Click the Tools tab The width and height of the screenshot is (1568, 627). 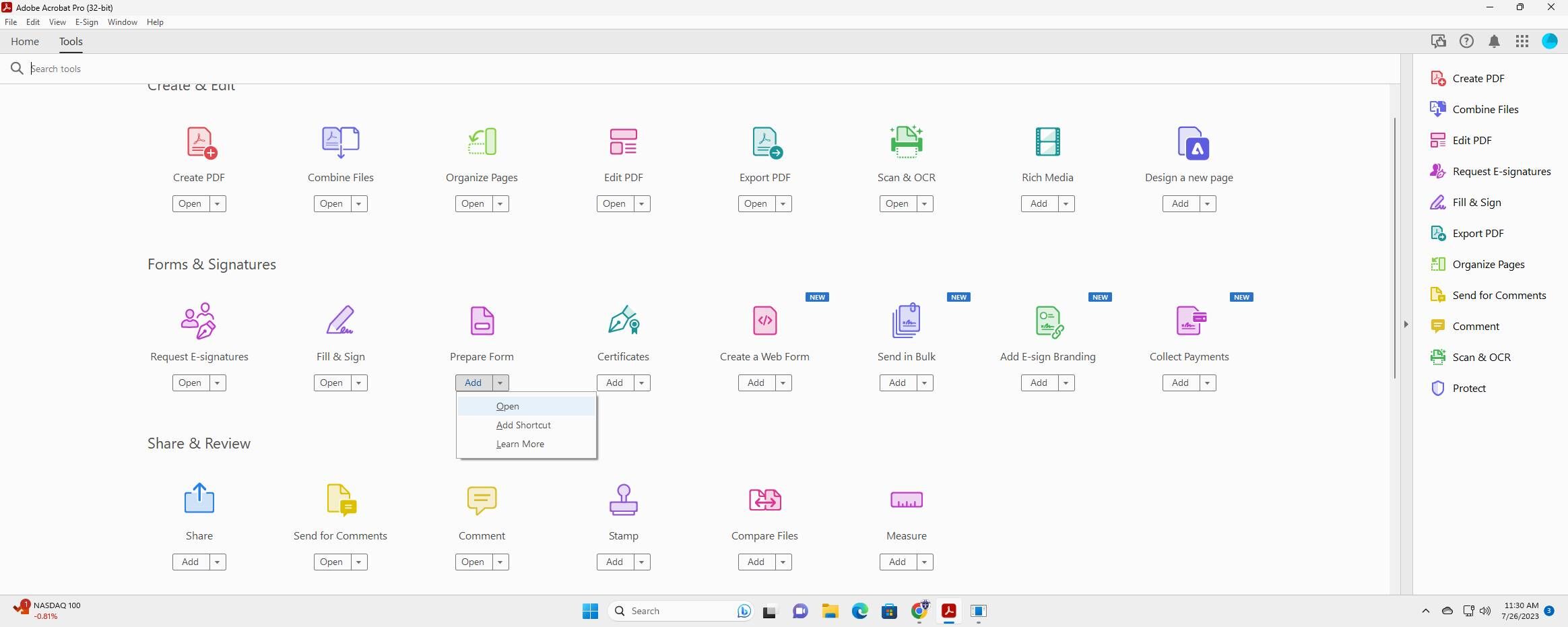71,41
